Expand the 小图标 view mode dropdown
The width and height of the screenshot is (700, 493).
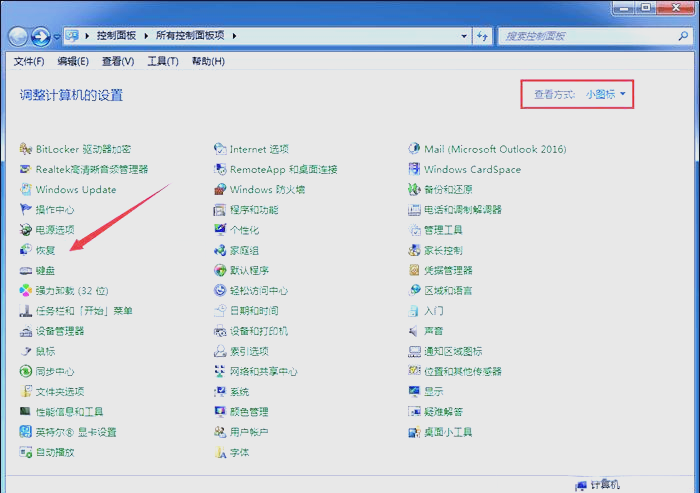tap(606, 94)
